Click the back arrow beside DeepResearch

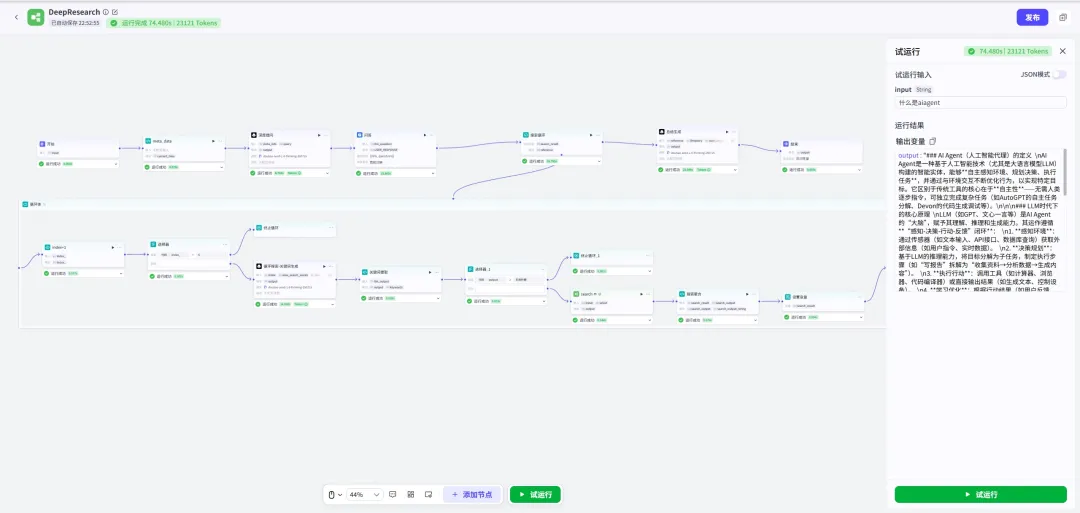(17, 17)
